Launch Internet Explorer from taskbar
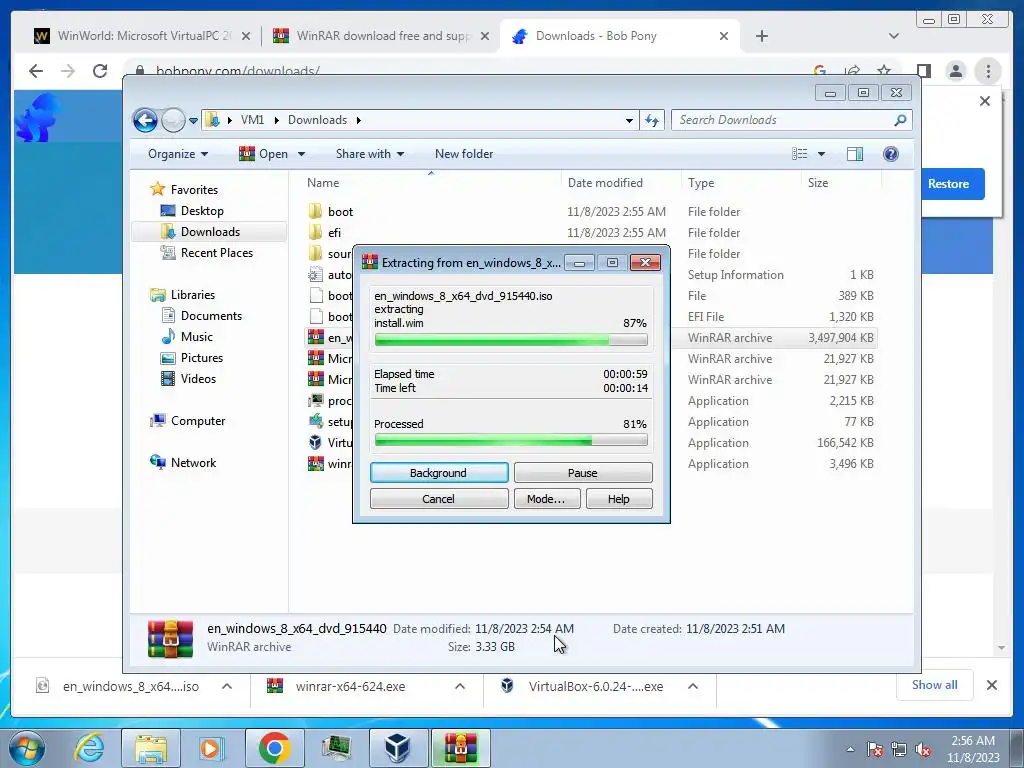This screenshot has height=768, width=1024. (x=89, y=748)
